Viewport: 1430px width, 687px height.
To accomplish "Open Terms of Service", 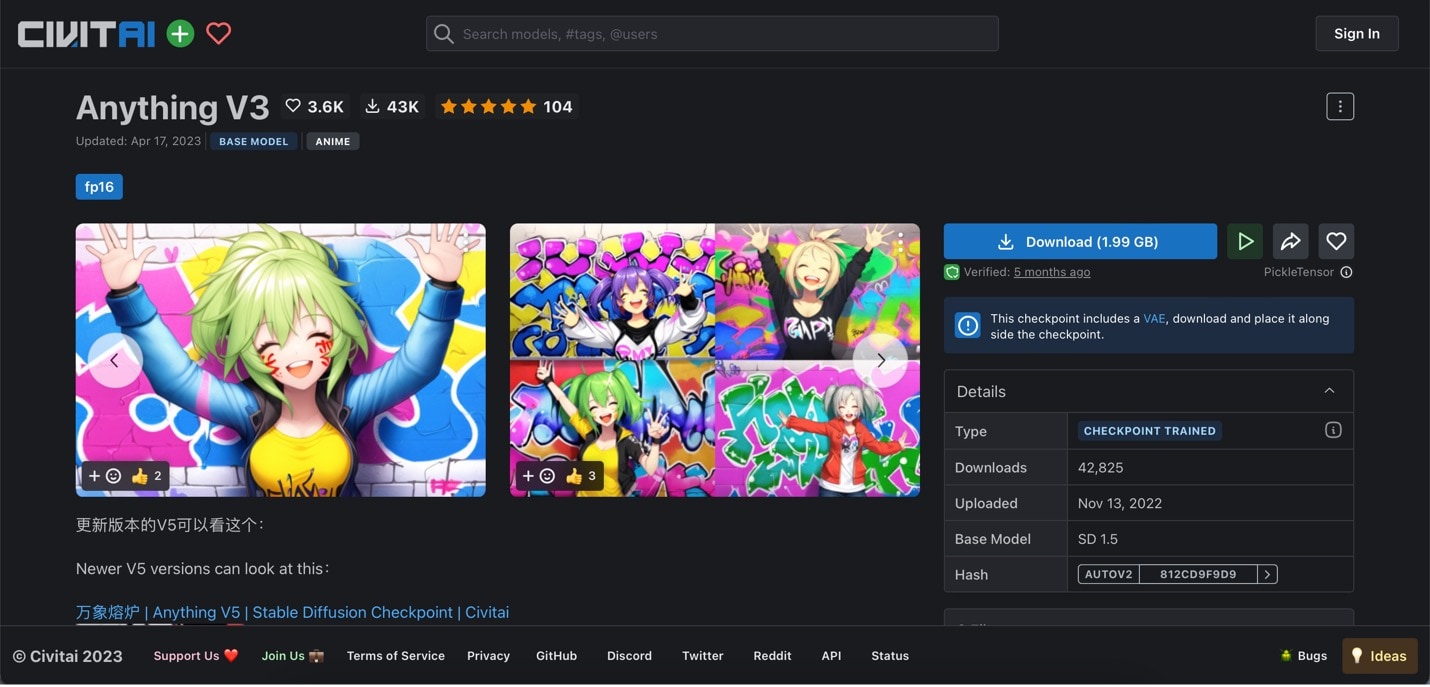I will coord(395,656).
